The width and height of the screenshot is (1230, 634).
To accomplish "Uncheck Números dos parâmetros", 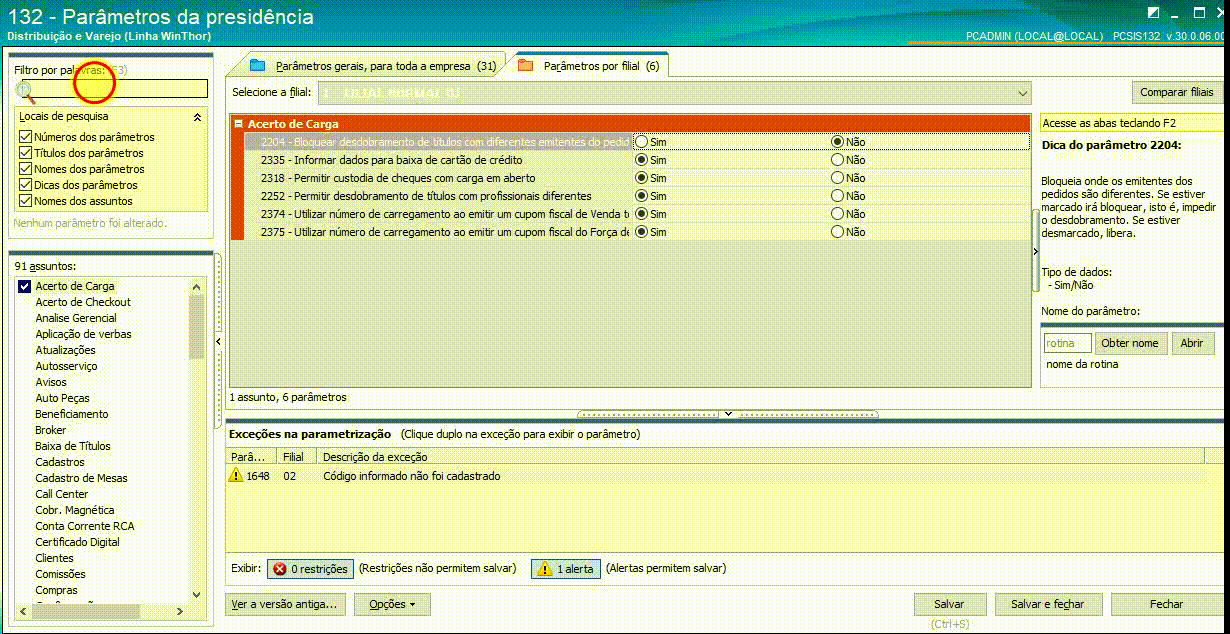I will [26, 137].
